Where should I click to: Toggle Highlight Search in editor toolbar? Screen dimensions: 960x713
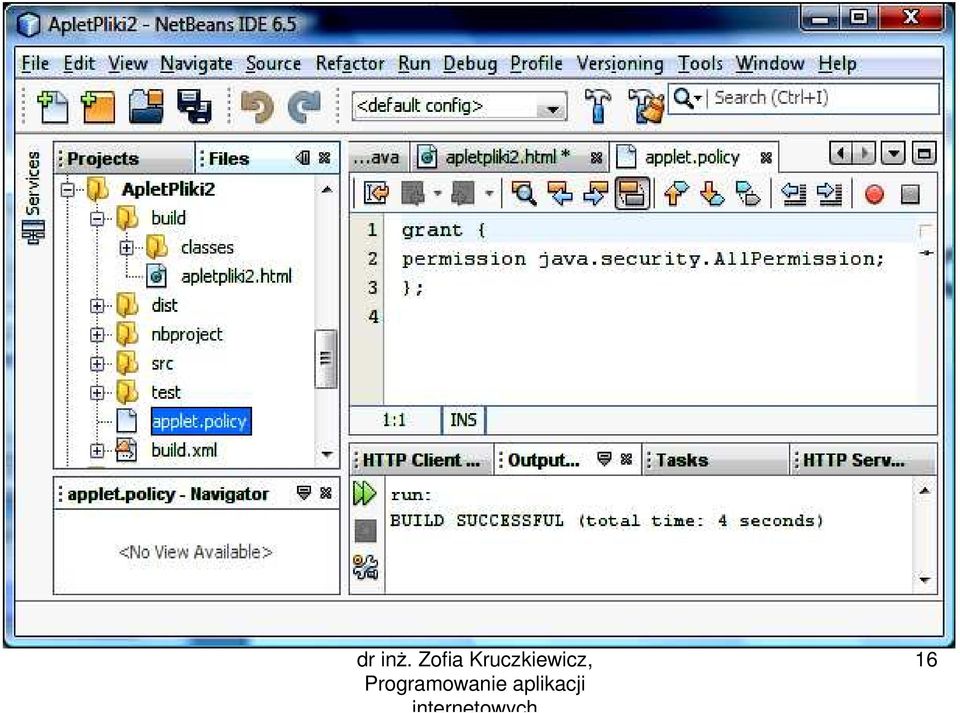tap(632, 194)
